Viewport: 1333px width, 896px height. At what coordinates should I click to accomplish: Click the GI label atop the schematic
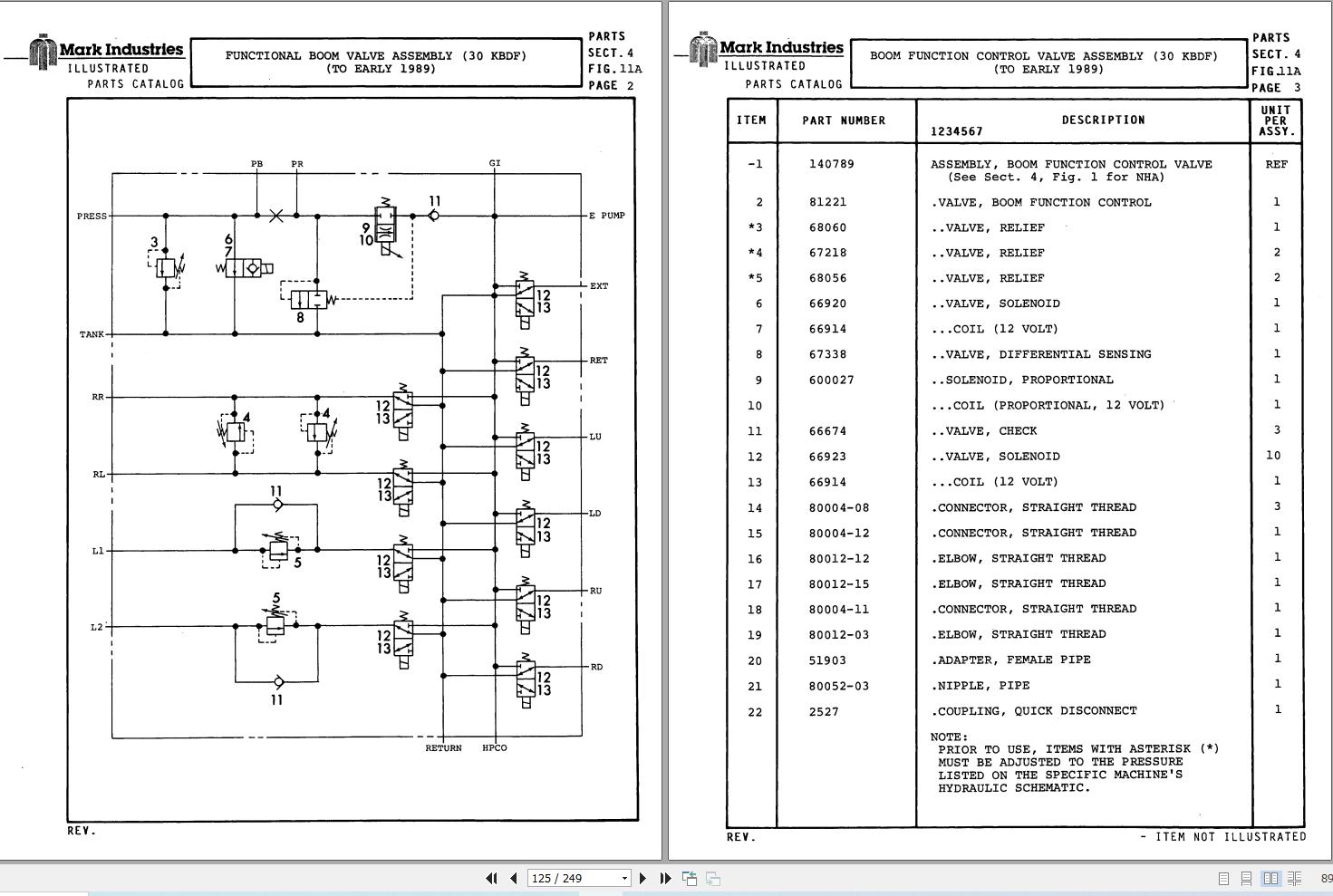pos(495,163)
